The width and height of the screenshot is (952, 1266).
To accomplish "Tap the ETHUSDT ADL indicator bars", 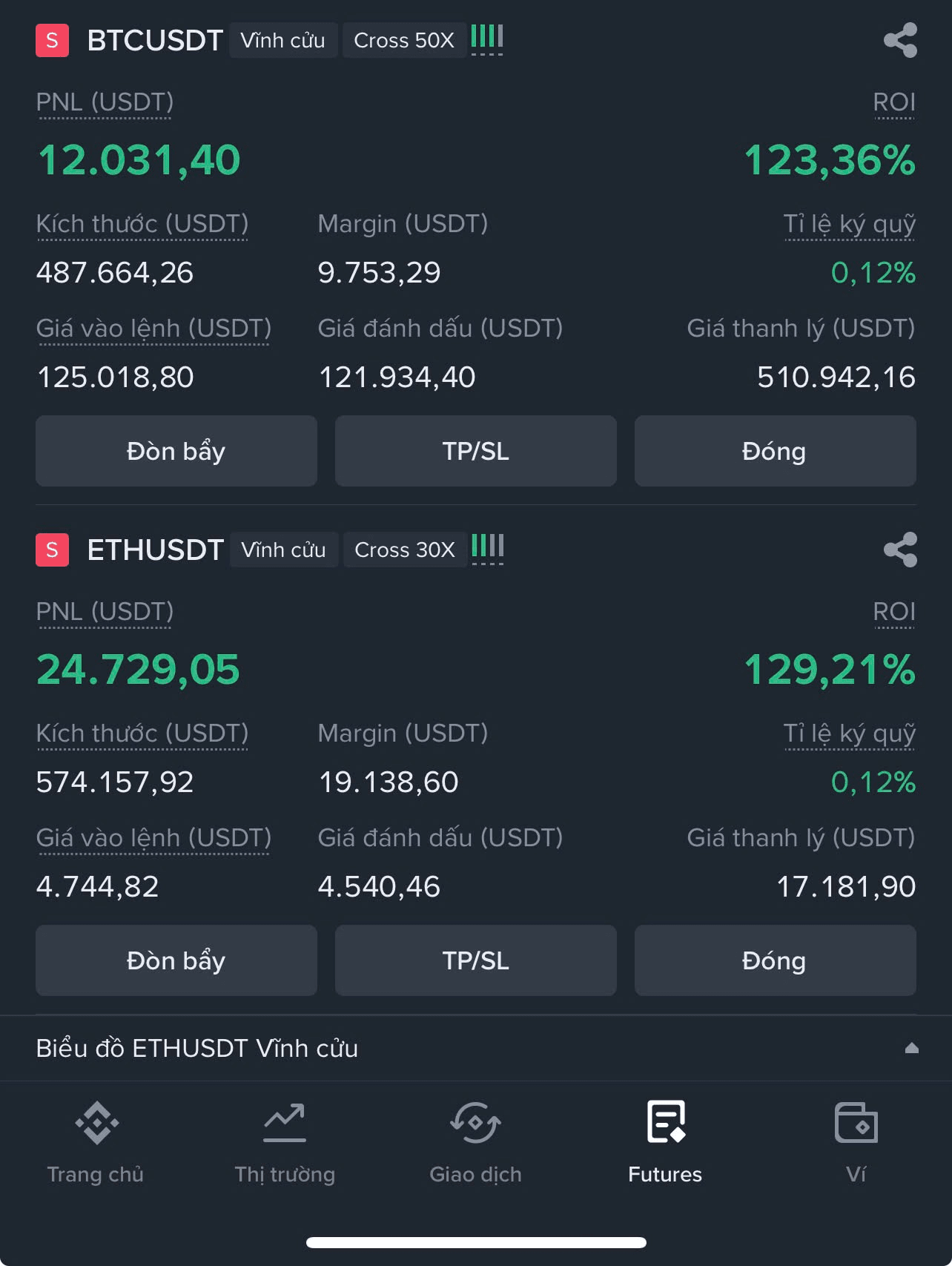I will point(487,548).
